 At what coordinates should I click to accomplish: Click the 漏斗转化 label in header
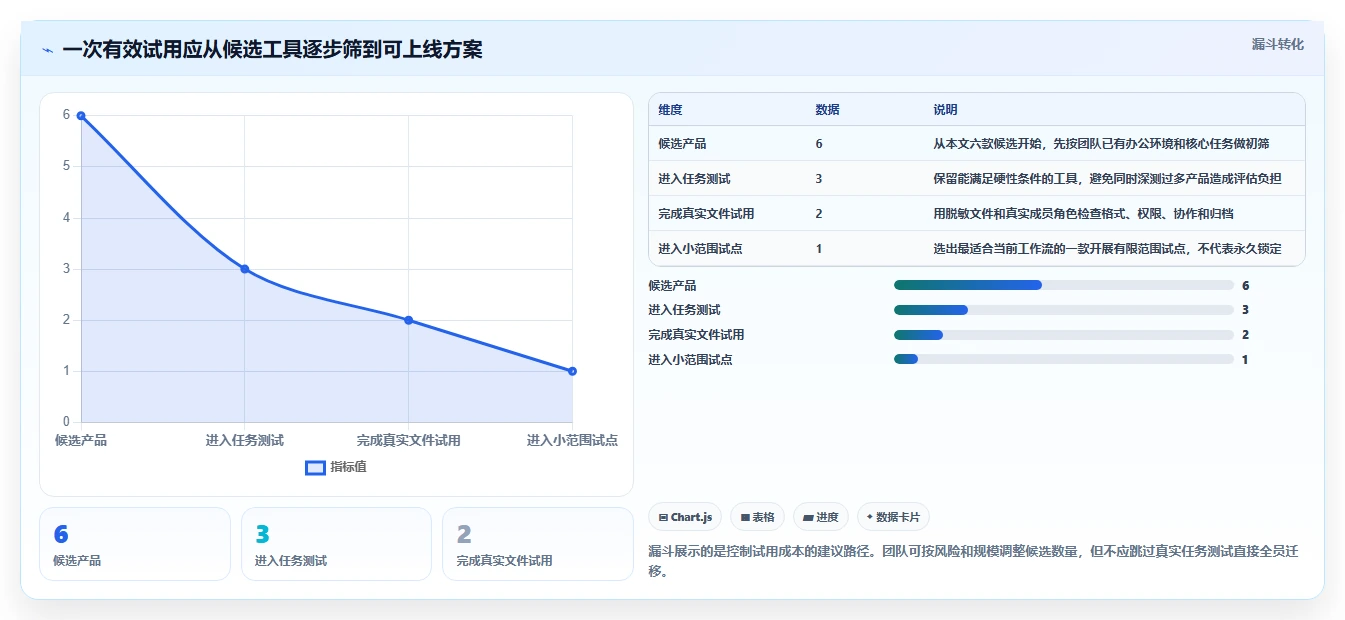pos(1278,44)
